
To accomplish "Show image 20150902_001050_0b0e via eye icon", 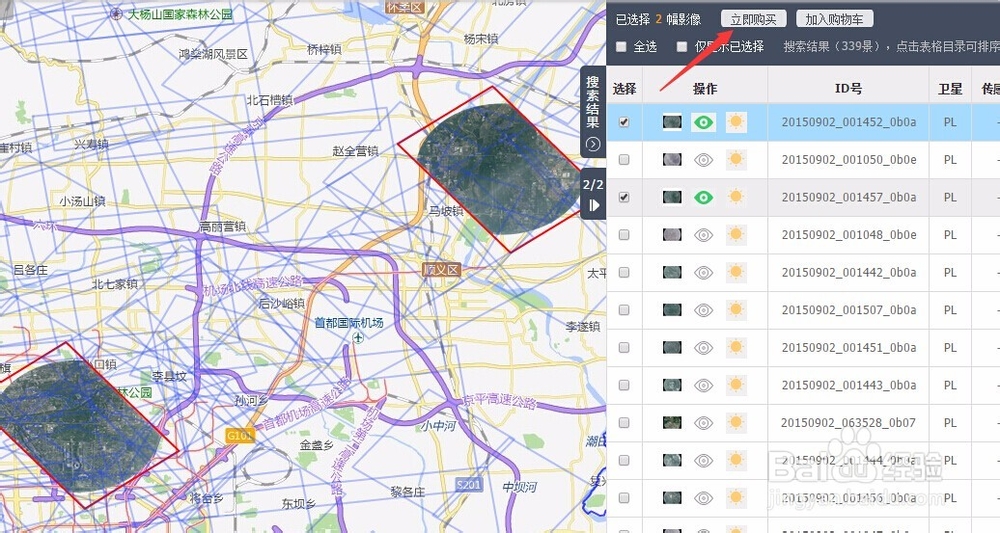I will click(703, 159).
